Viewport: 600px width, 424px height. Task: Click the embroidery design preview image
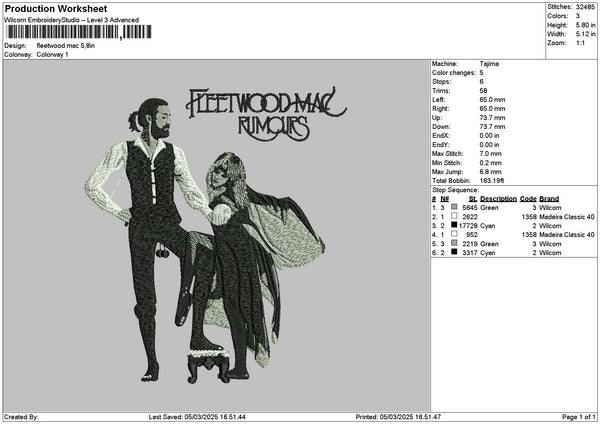click(x=217, y=235)
